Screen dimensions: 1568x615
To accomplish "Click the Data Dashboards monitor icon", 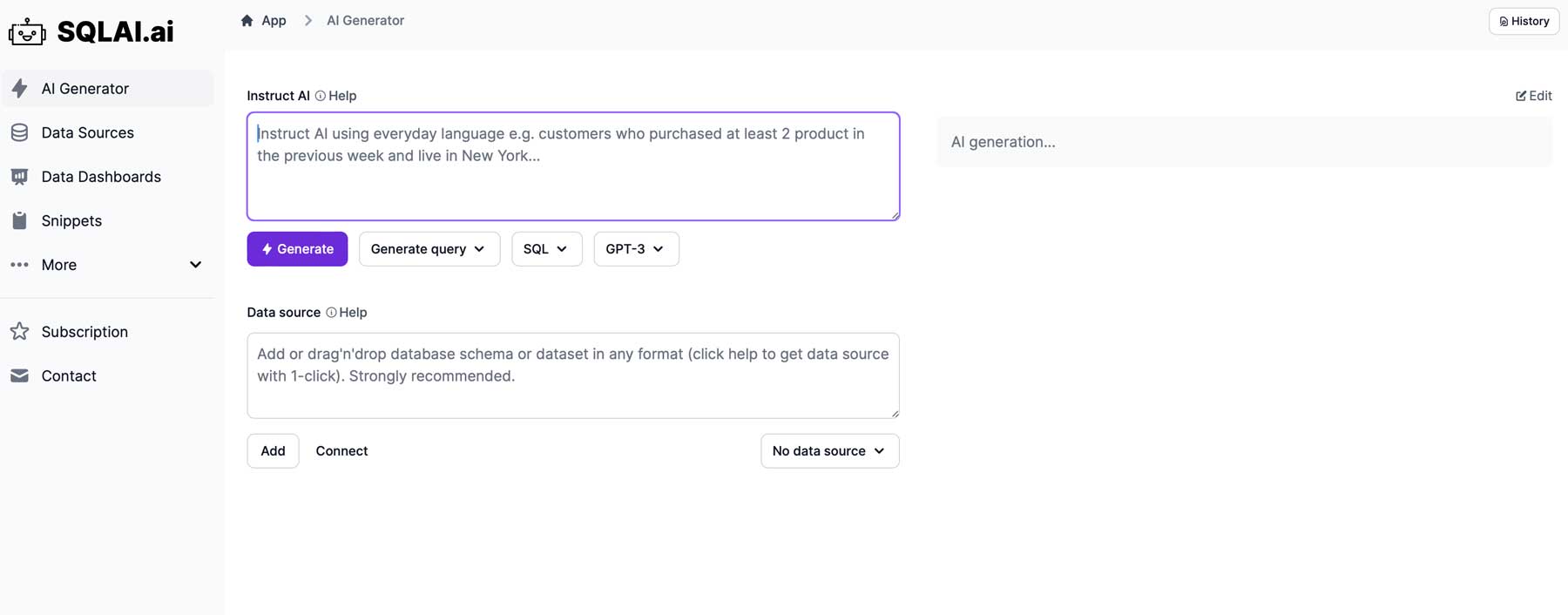I will [19, 176].
